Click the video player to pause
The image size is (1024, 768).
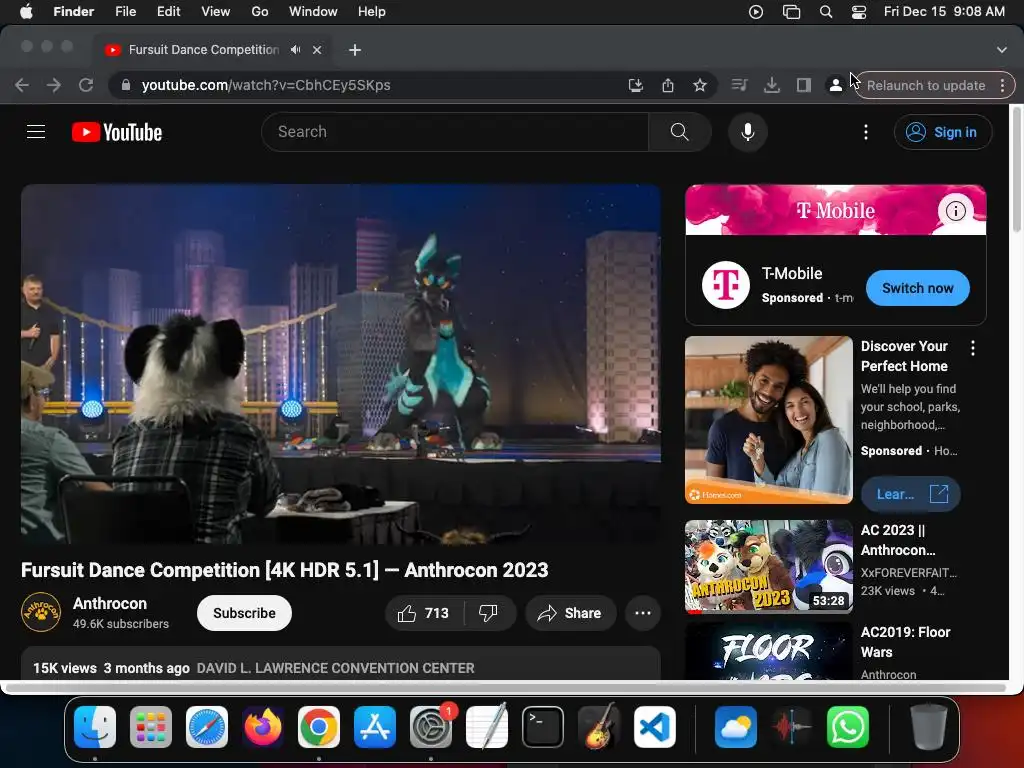click(x=341, y=364)
